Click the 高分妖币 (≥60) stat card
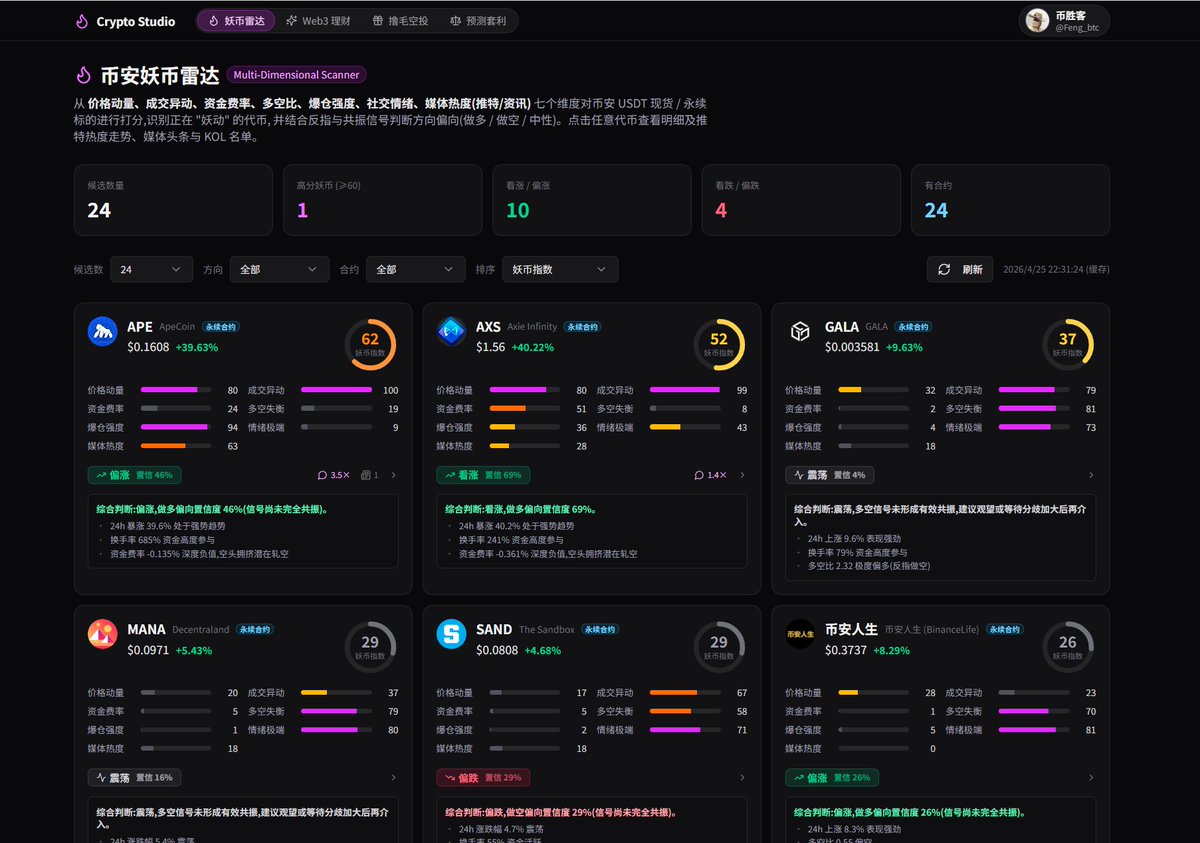 (382, 200)
